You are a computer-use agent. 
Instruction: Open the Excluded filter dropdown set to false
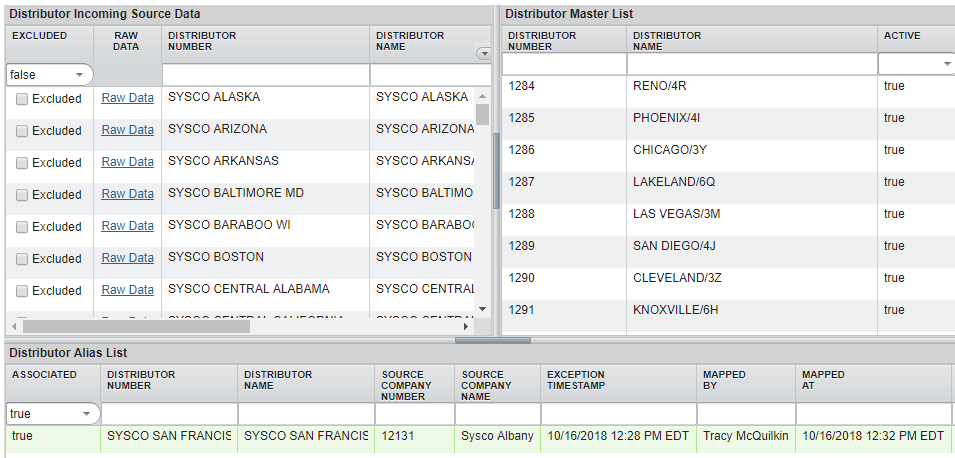[78, 75]
